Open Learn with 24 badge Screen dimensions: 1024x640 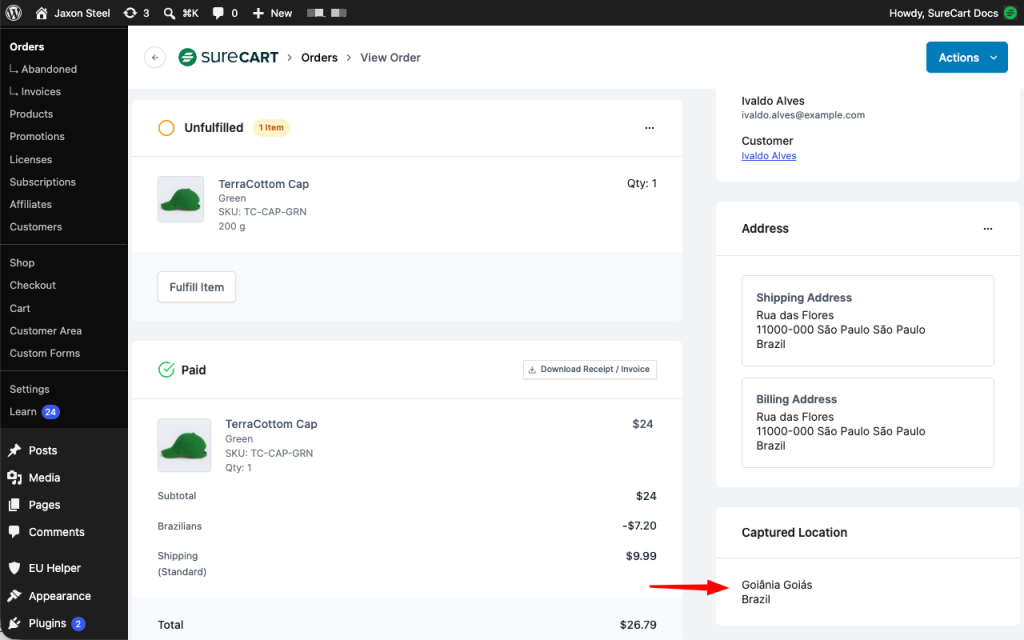tap(35, 412)
